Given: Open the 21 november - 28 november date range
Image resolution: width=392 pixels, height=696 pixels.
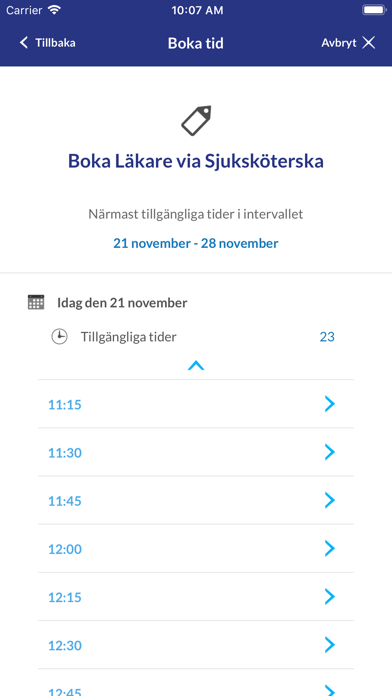Looking at the screenshot, I should coord(196,243).
